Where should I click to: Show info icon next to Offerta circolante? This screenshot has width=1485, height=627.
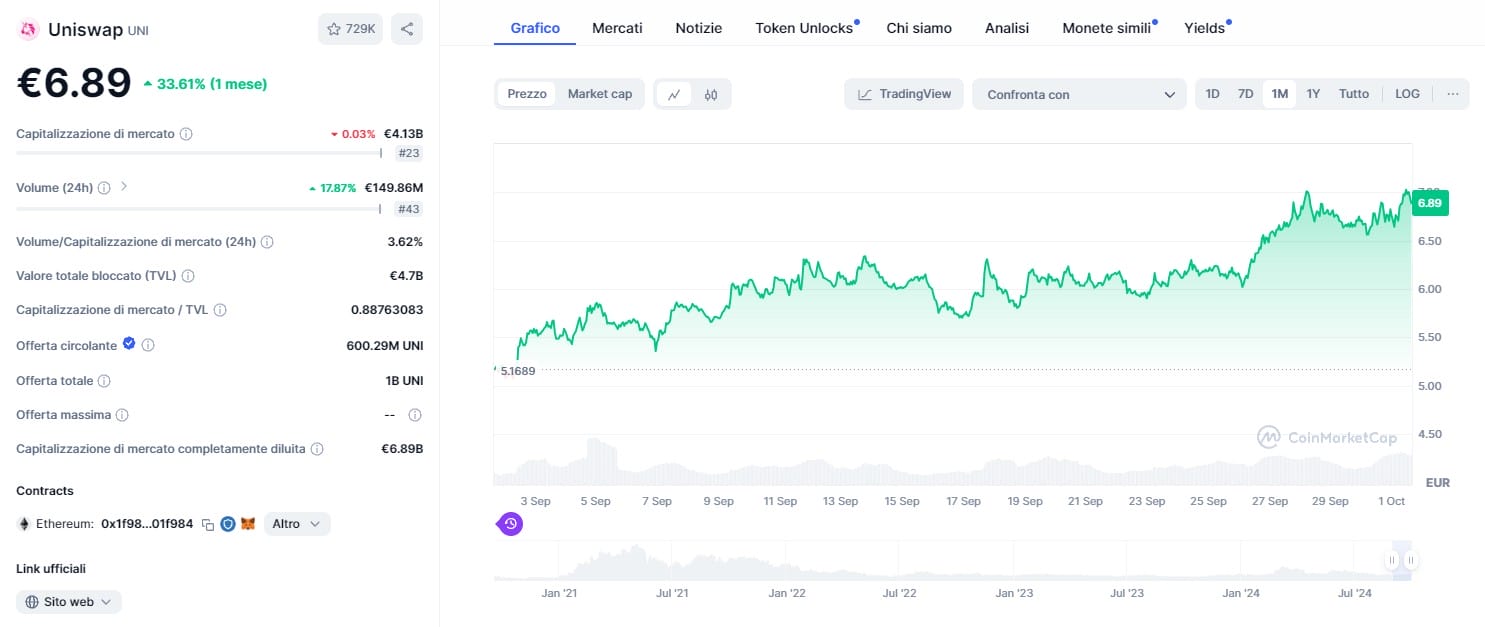click(148, 345)
